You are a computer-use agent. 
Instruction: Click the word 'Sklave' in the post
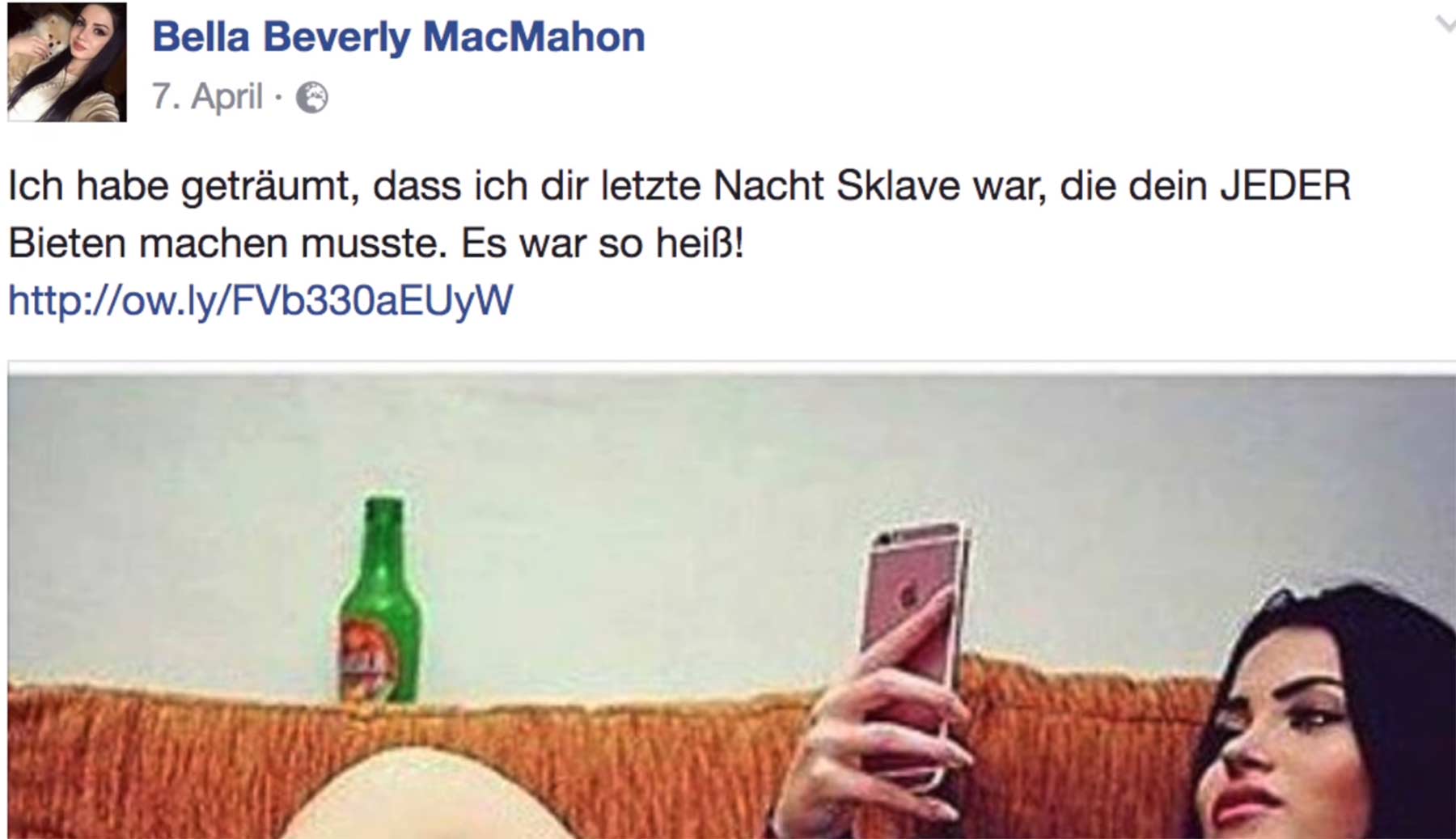pyautogui.click(x=898, y=186)
